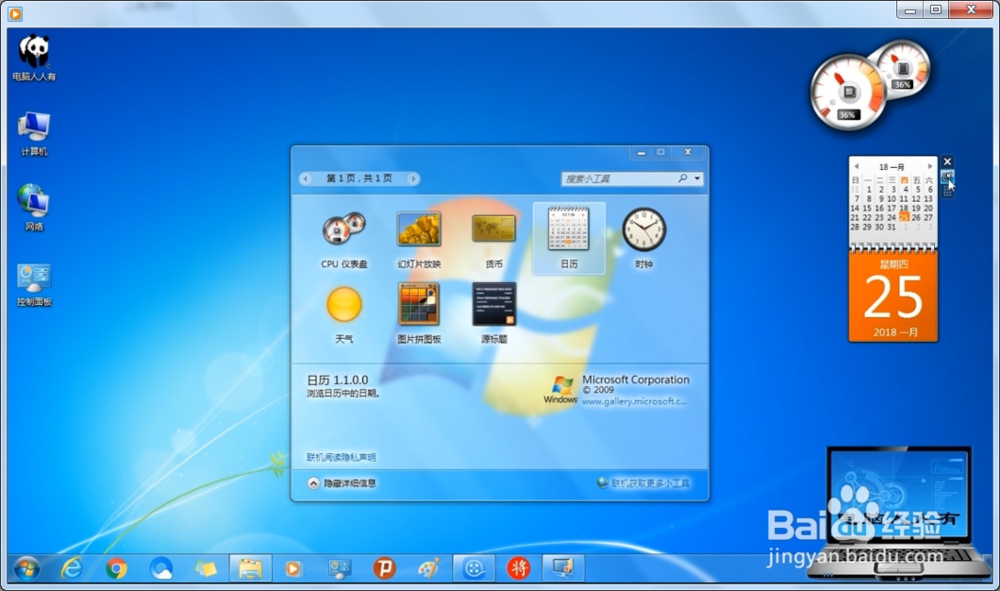Open 电脑人人有 panda desktop icon

pos(34,58)
